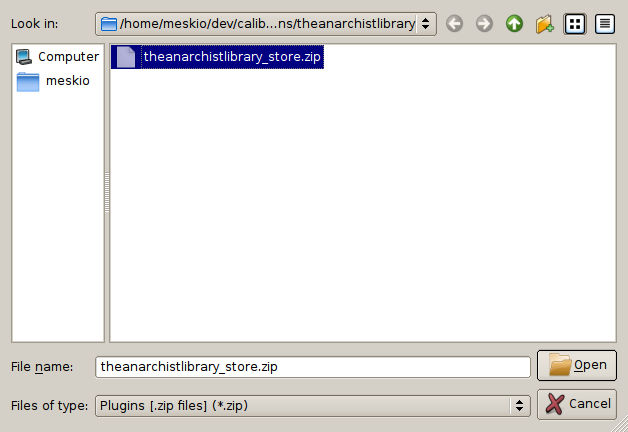
Task: Open the Look in path dropdown
Action: click(x=266, y=24)
